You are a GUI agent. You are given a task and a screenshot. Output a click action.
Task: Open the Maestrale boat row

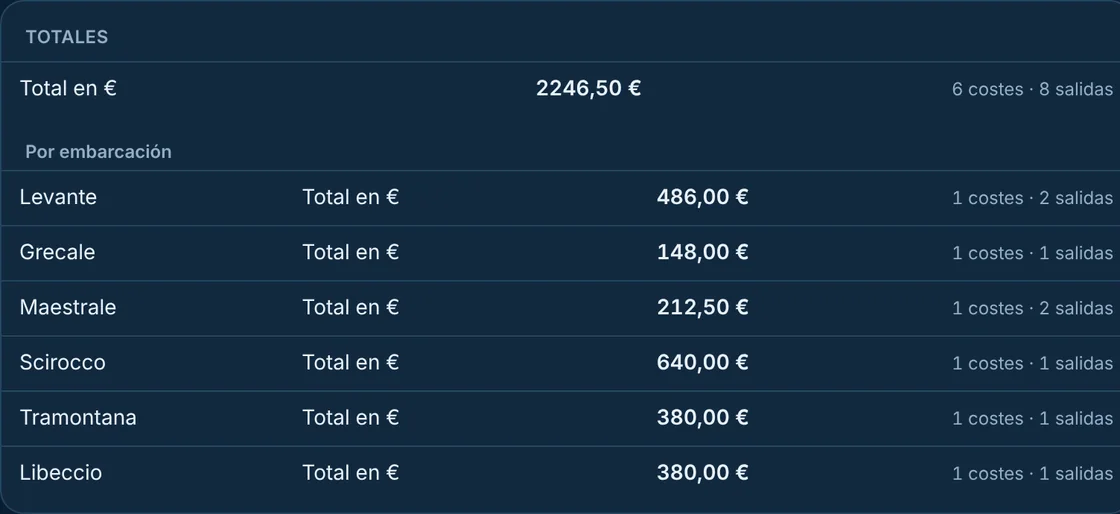pyautogui.click(x=560, y=308)
